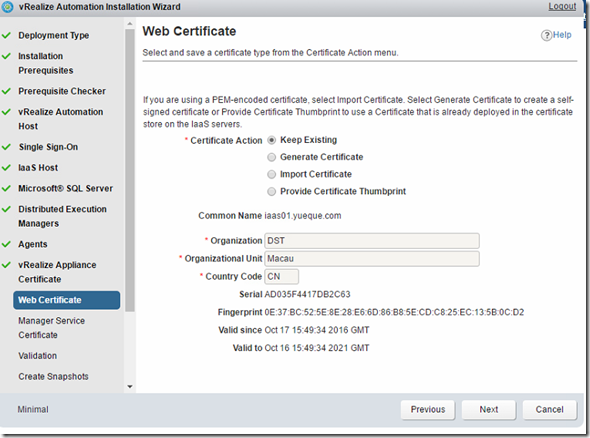Open the Manager Service Certificate step
The height and width of the screenshot is (438, 590).
(52, 328)
